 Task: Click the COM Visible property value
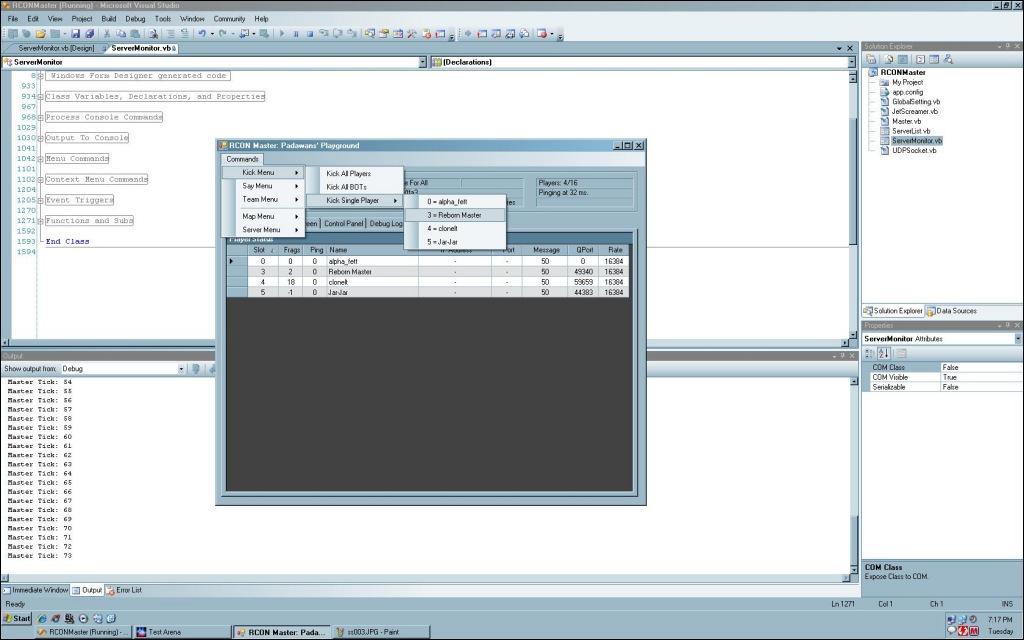[980, 377]
